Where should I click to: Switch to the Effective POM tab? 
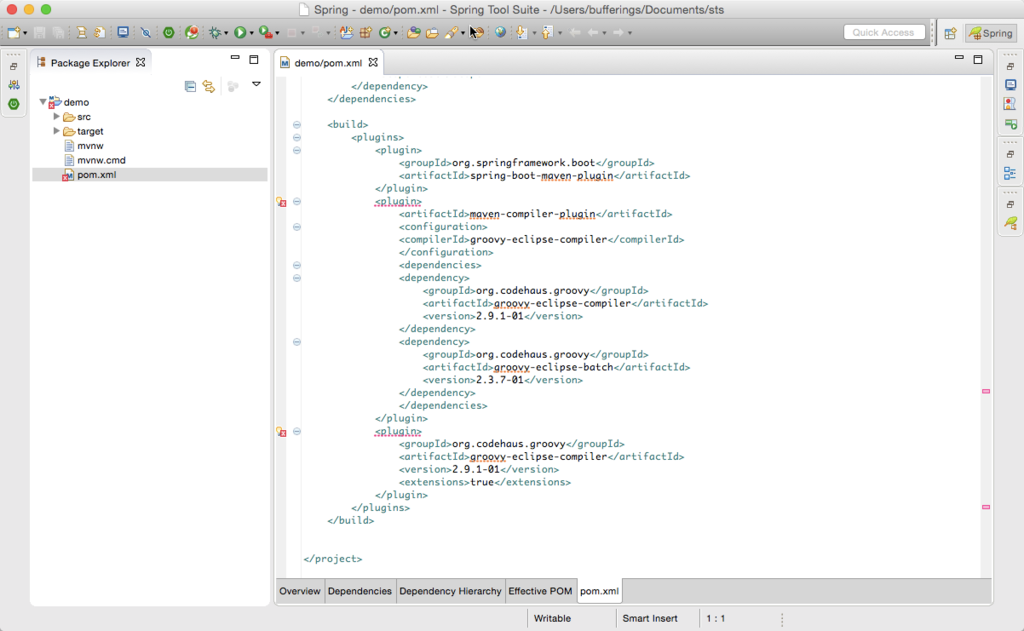pos(540,591)
